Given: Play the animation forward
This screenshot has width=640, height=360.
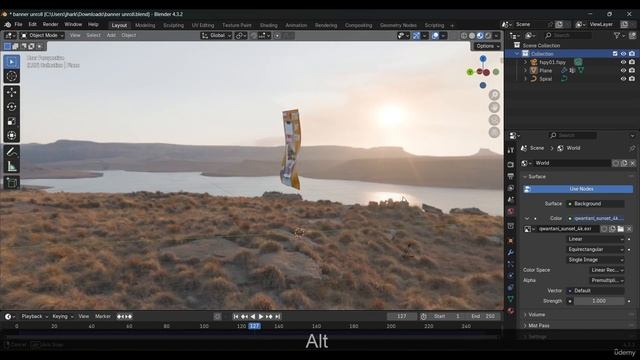Looking at the screenshot, I should pyautogui.click(x=261, y=316).
